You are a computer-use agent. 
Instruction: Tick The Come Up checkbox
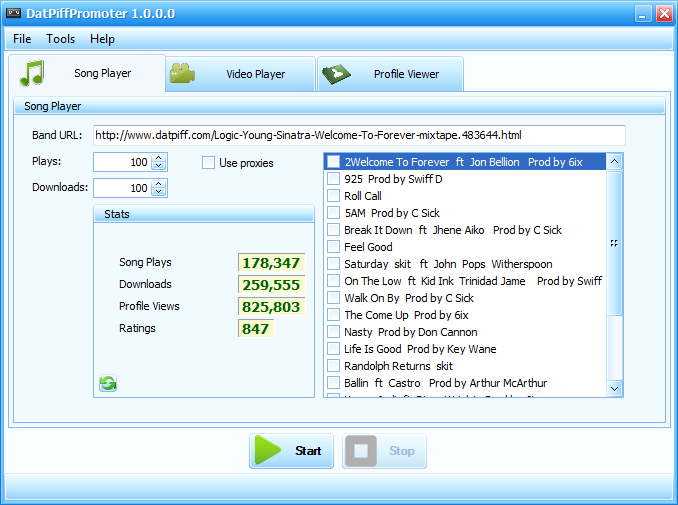pos(333,315)
